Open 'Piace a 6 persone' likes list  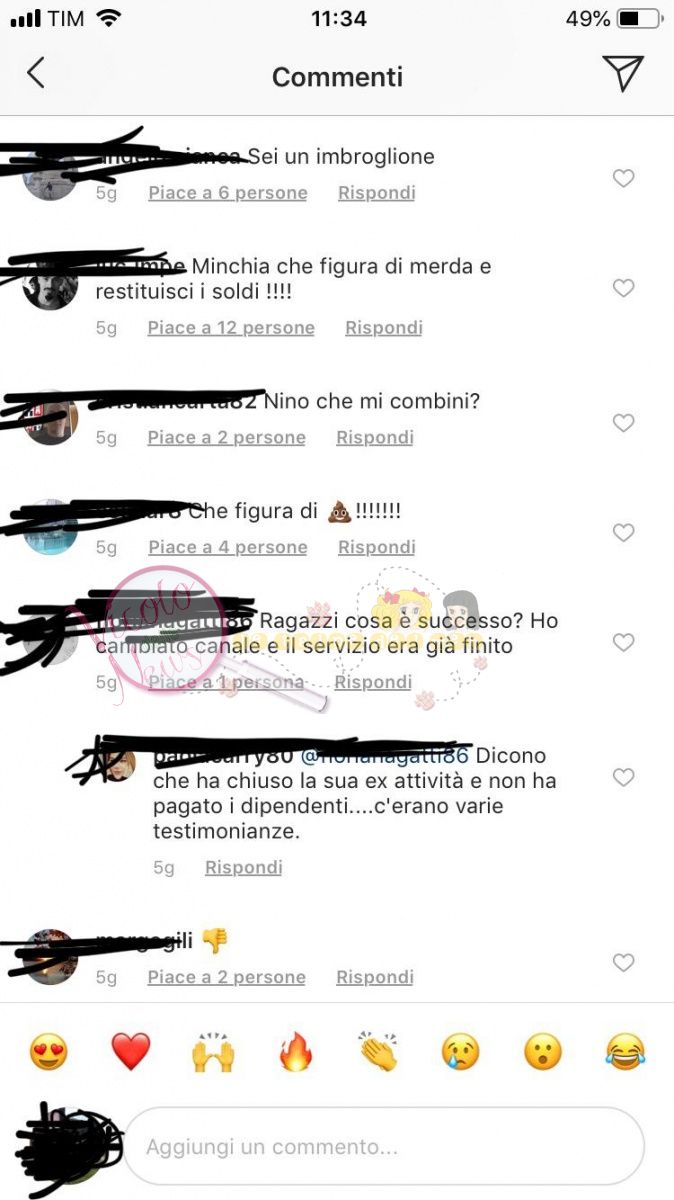(228, 193)
